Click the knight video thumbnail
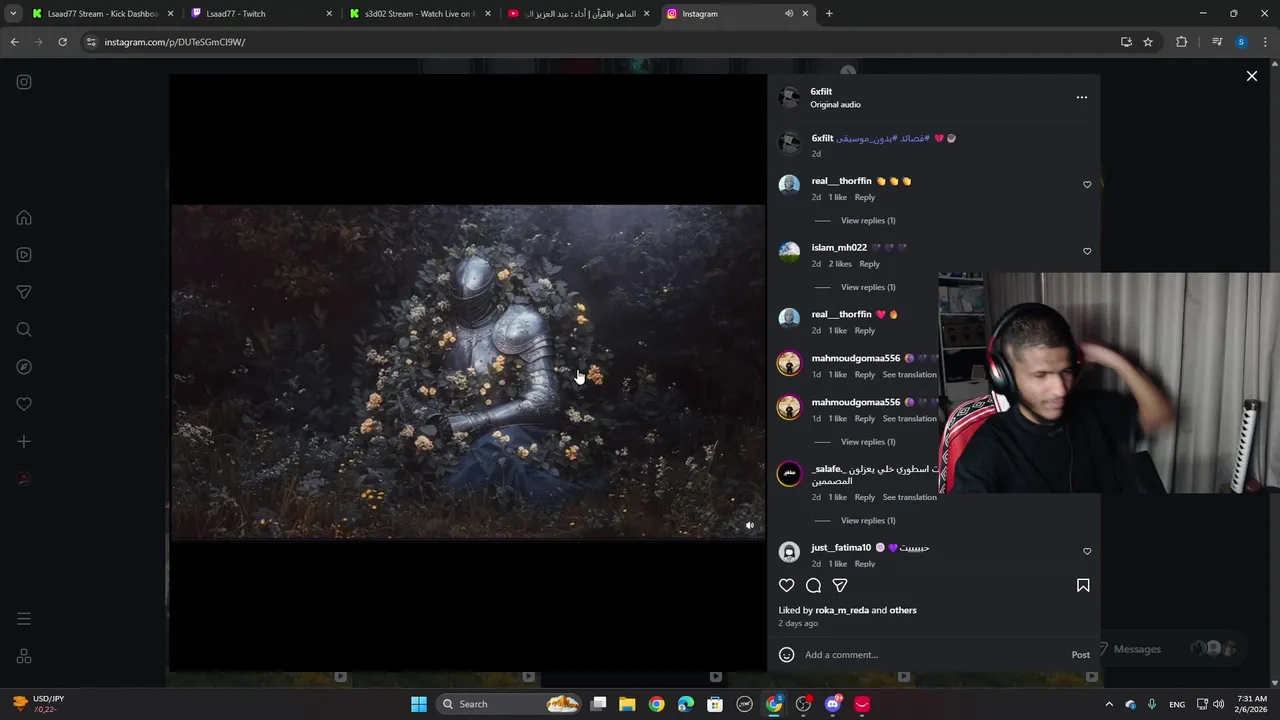Viewport: 1280px width, 720px height. point(468,372)
